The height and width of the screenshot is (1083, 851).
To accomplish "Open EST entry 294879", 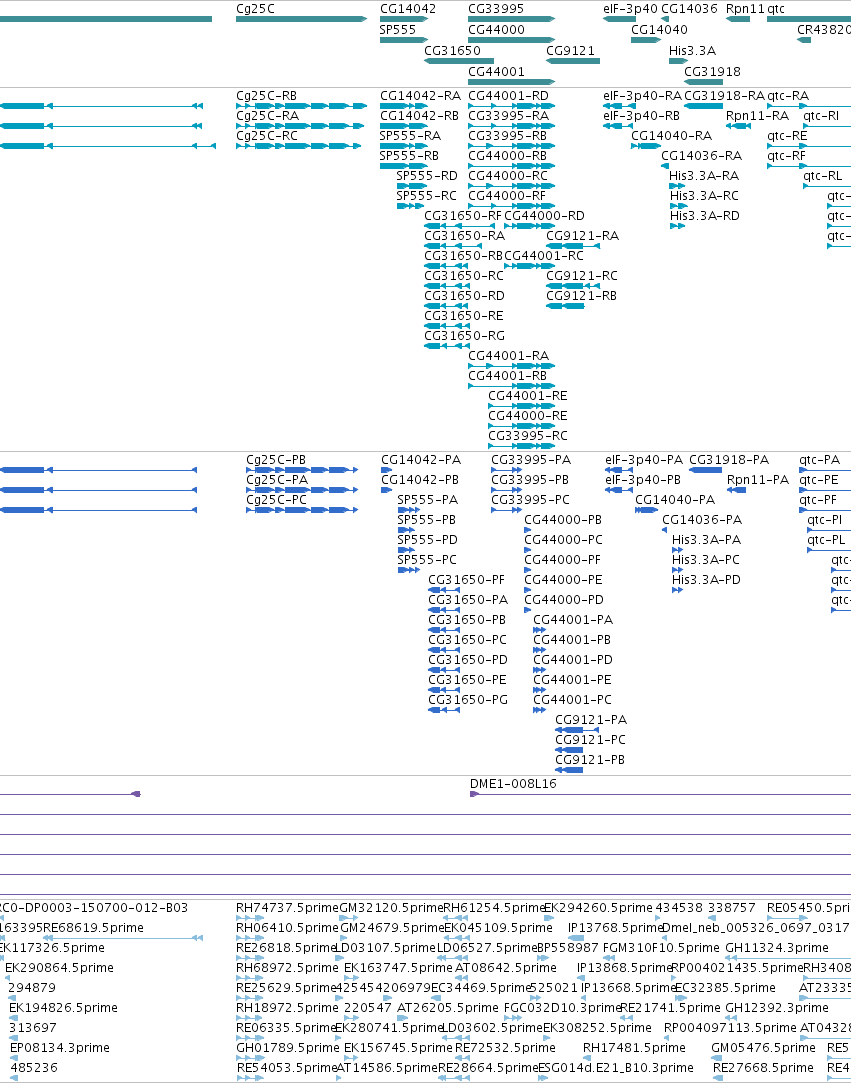I will coord(32,988).
